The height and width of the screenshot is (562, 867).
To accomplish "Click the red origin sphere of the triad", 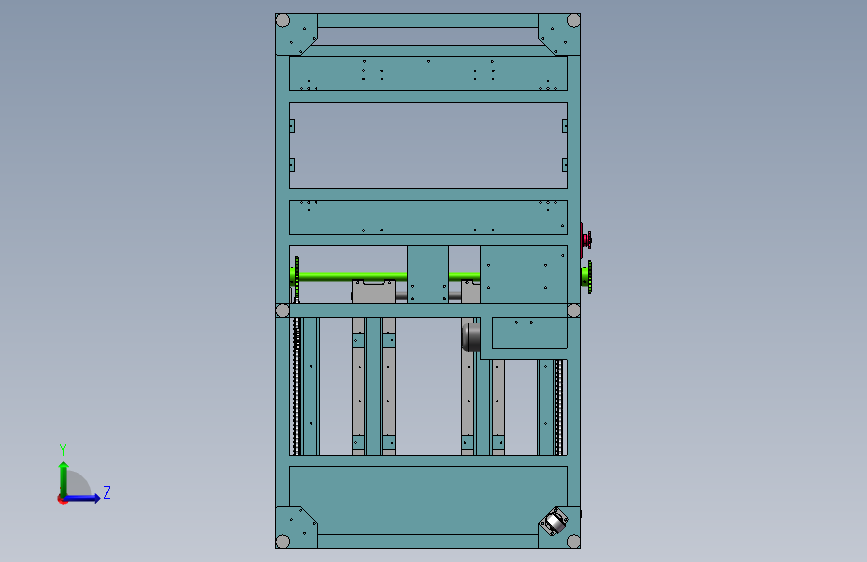I will point(62,500).
